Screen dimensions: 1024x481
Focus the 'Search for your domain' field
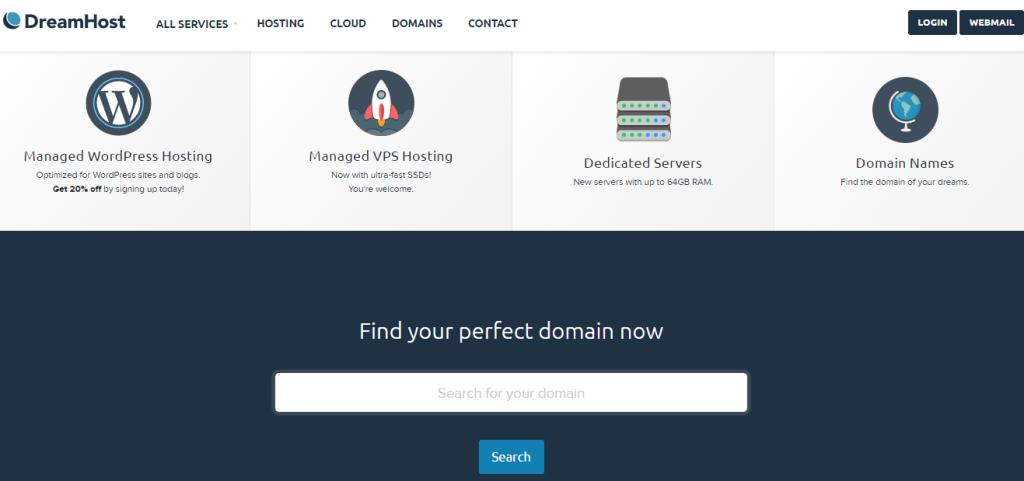(511, 393)
